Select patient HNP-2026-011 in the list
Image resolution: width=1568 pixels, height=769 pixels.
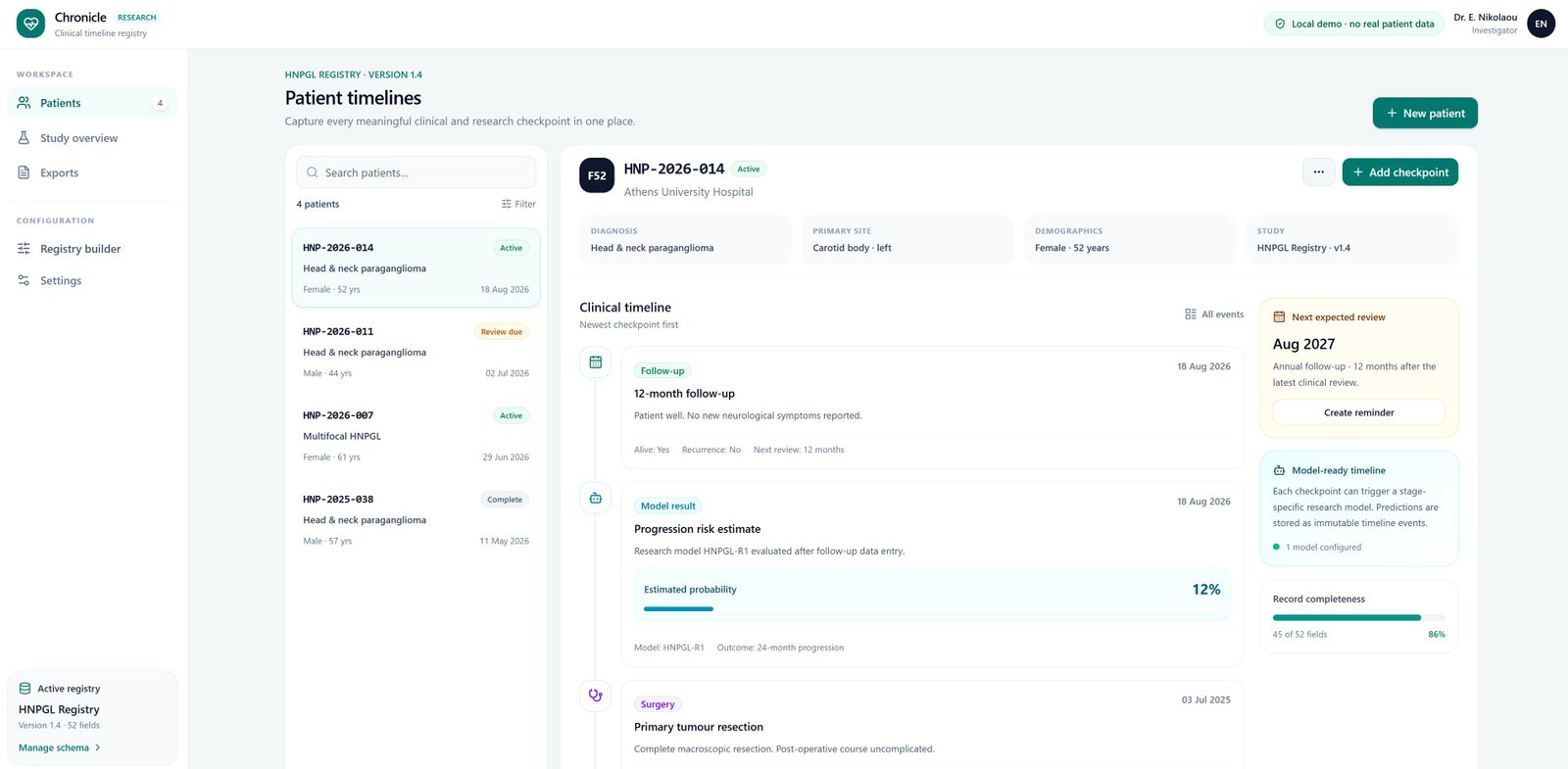416,352
